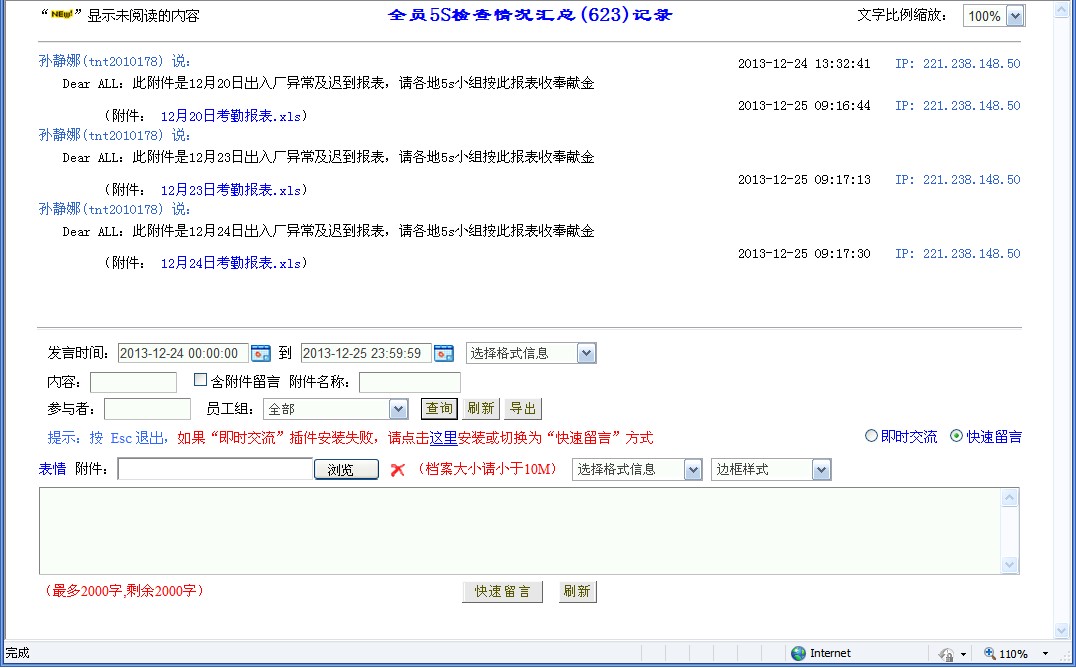Screen dimensions: 1076x668
Task: Select the 即时交流 radio option
Action: 871,436
